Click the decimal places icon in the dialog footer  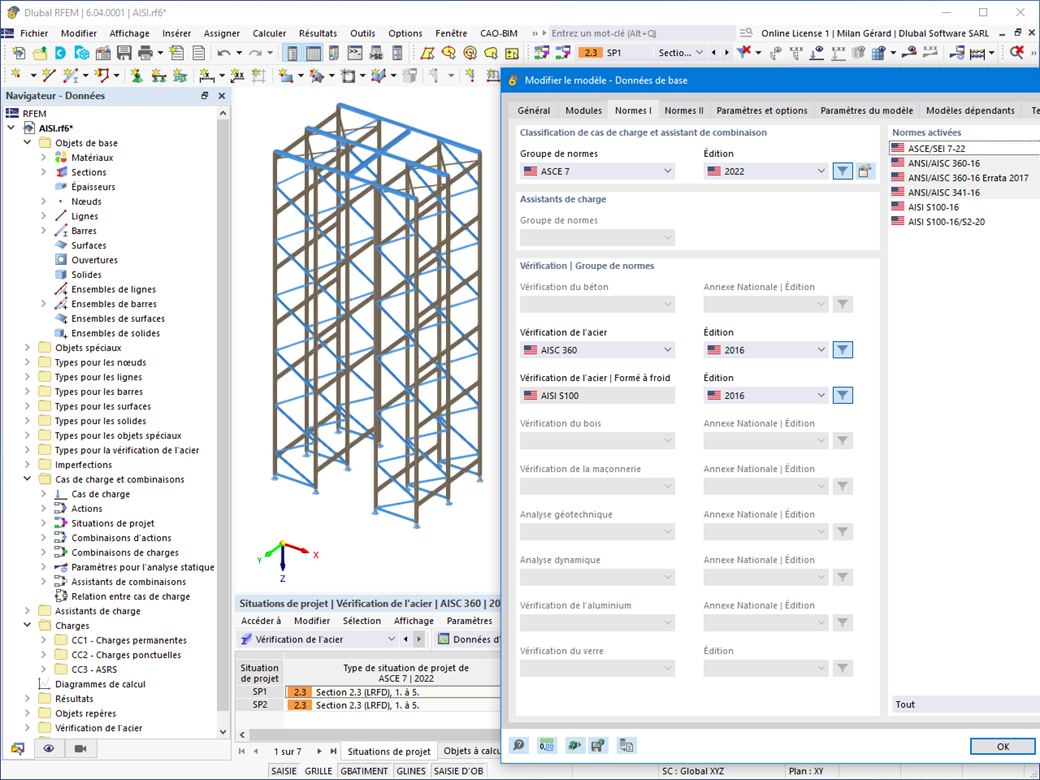click(546, 745)
